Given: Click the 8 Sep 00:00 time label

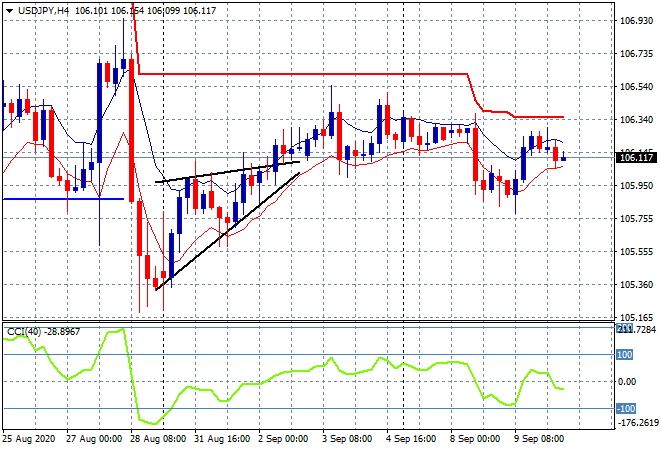Looking at the screenshot, I should tap(475, 439).
